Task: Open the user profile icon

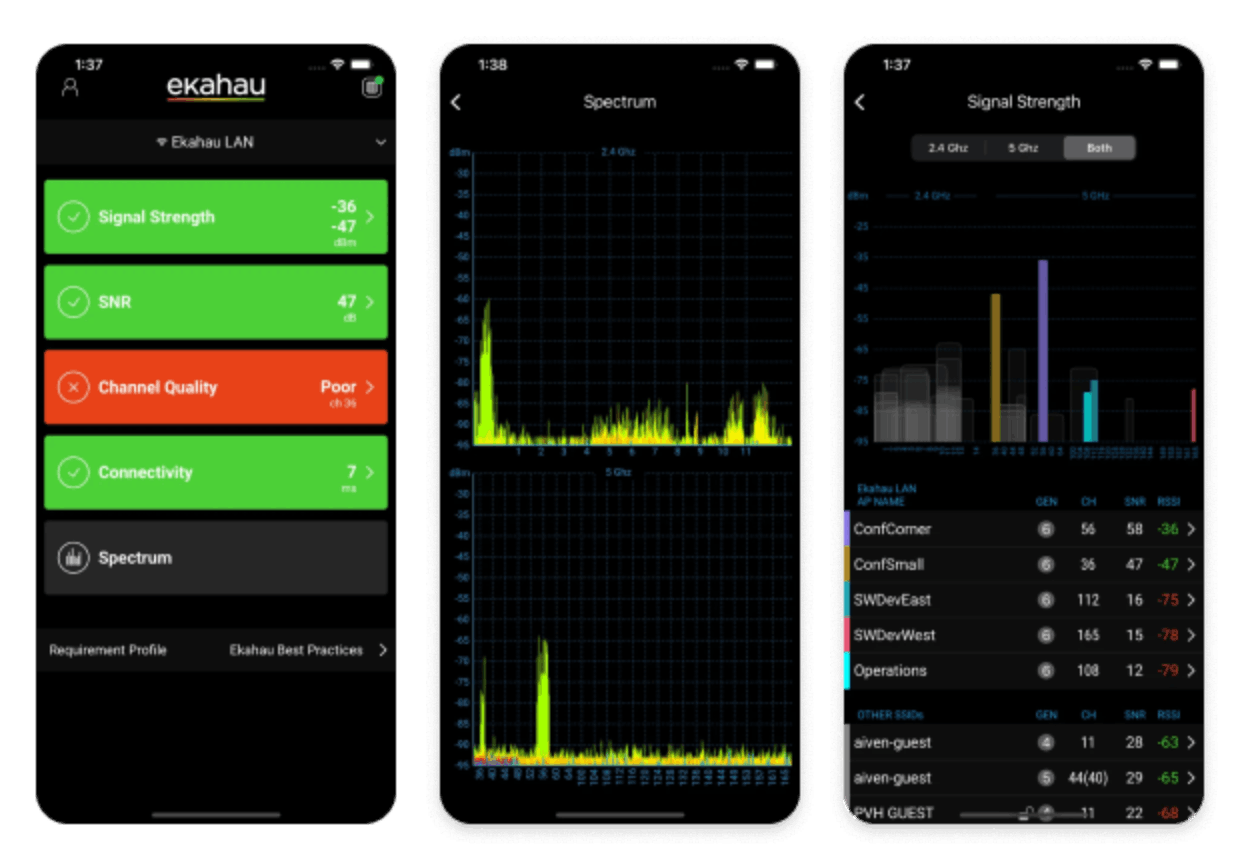Action: click(70, 87)
